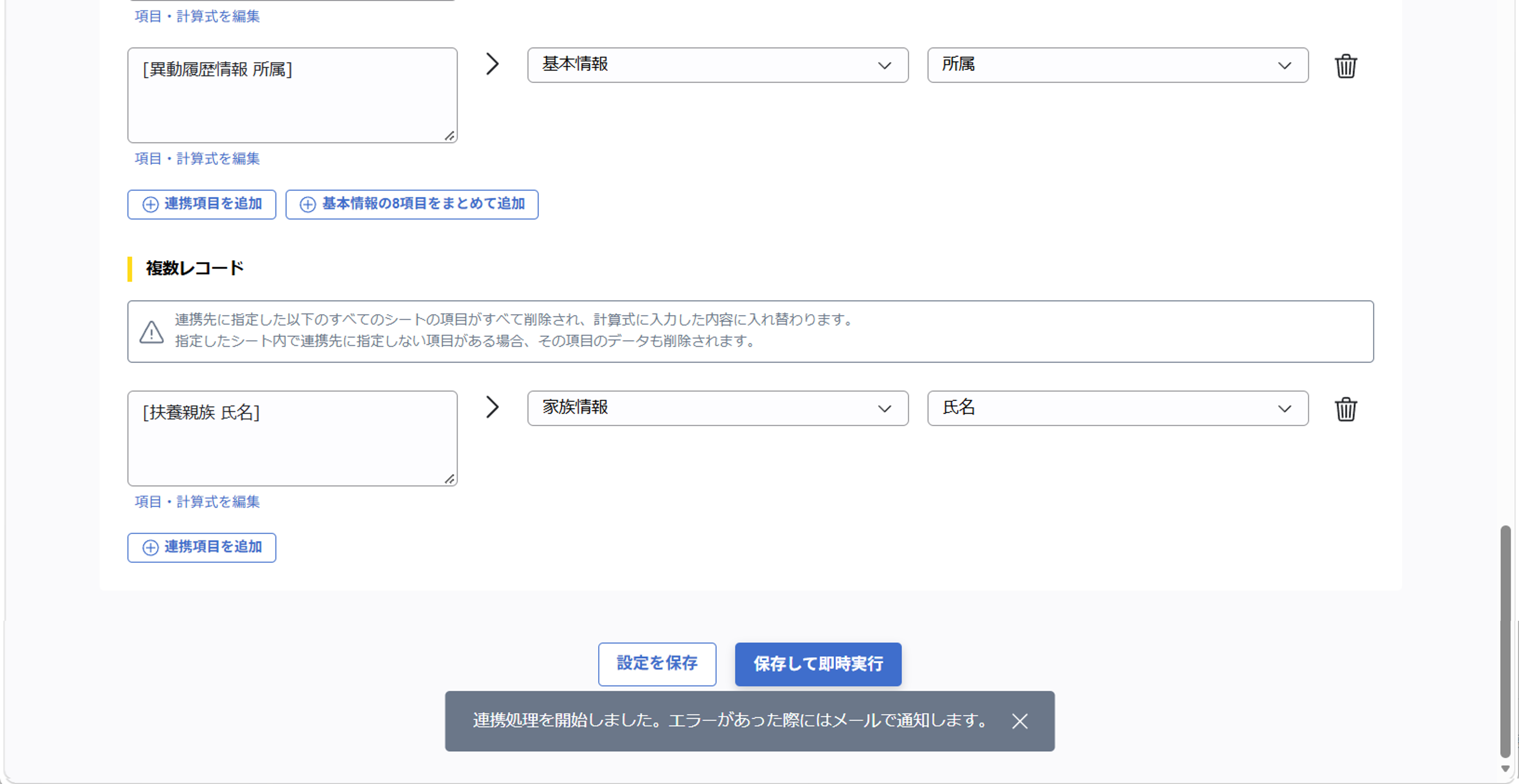This screenshot has height=784, width=1519.
Task: Click 連携項目を追加 button under 扶養親族 row
Action: coord(201,547)
